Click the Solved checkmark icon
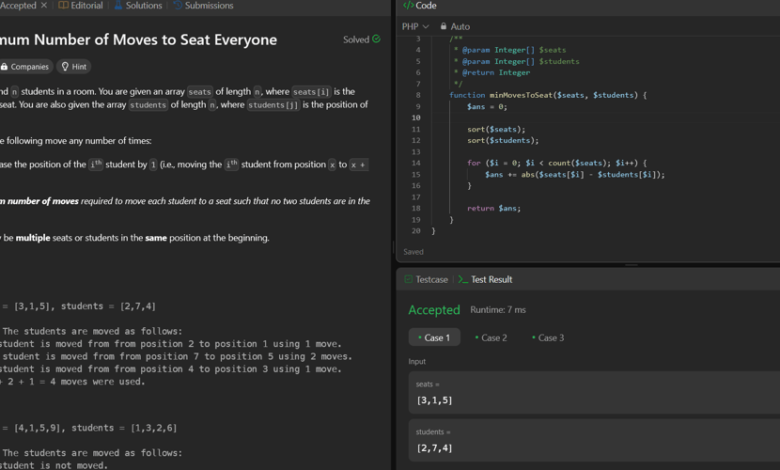The width and height of the screenshot is (780, 470). coord(376,39)
